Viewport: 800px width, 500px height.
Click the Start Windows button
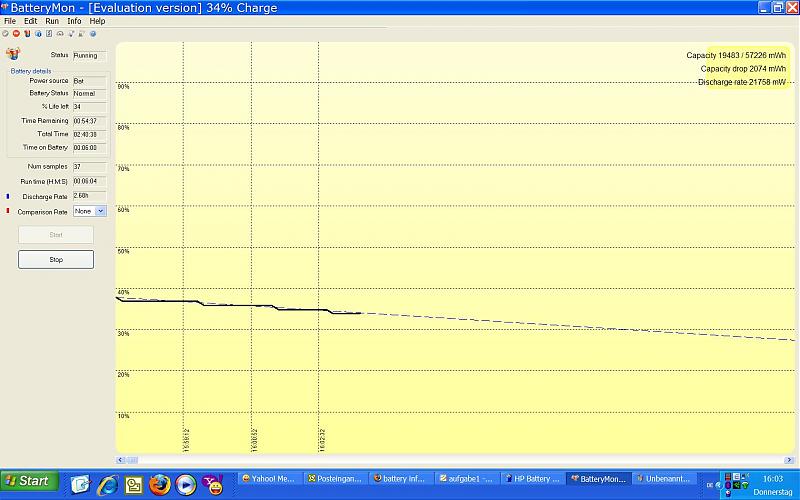tap(27, 481)
